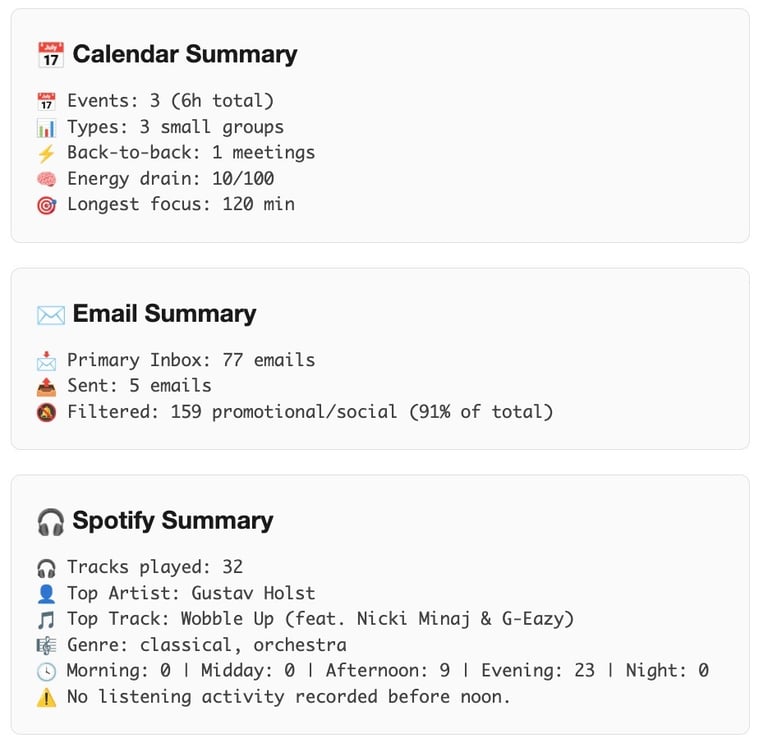
Task: Click the musical score icon next to Genre
Action: (x=47, y=646)
